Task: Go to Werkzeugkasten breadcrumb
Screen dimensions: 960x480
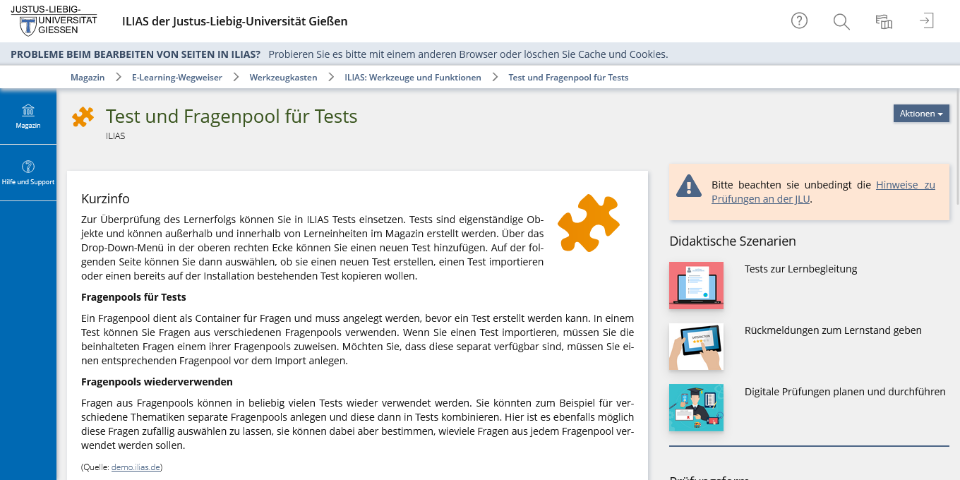Action: (283, 77)
